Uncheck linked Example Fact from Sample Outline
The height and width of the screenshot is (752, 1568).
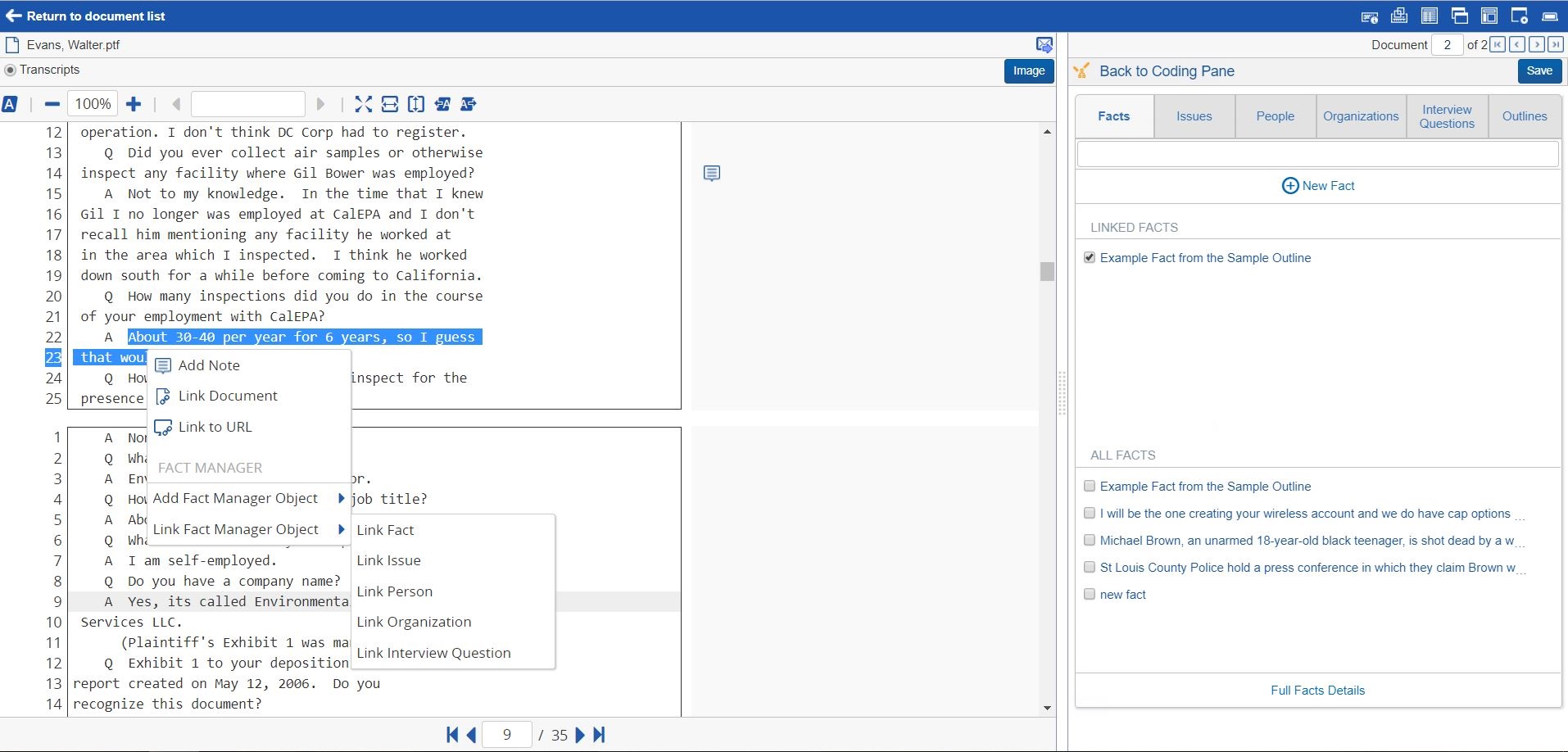[1090, 257]
